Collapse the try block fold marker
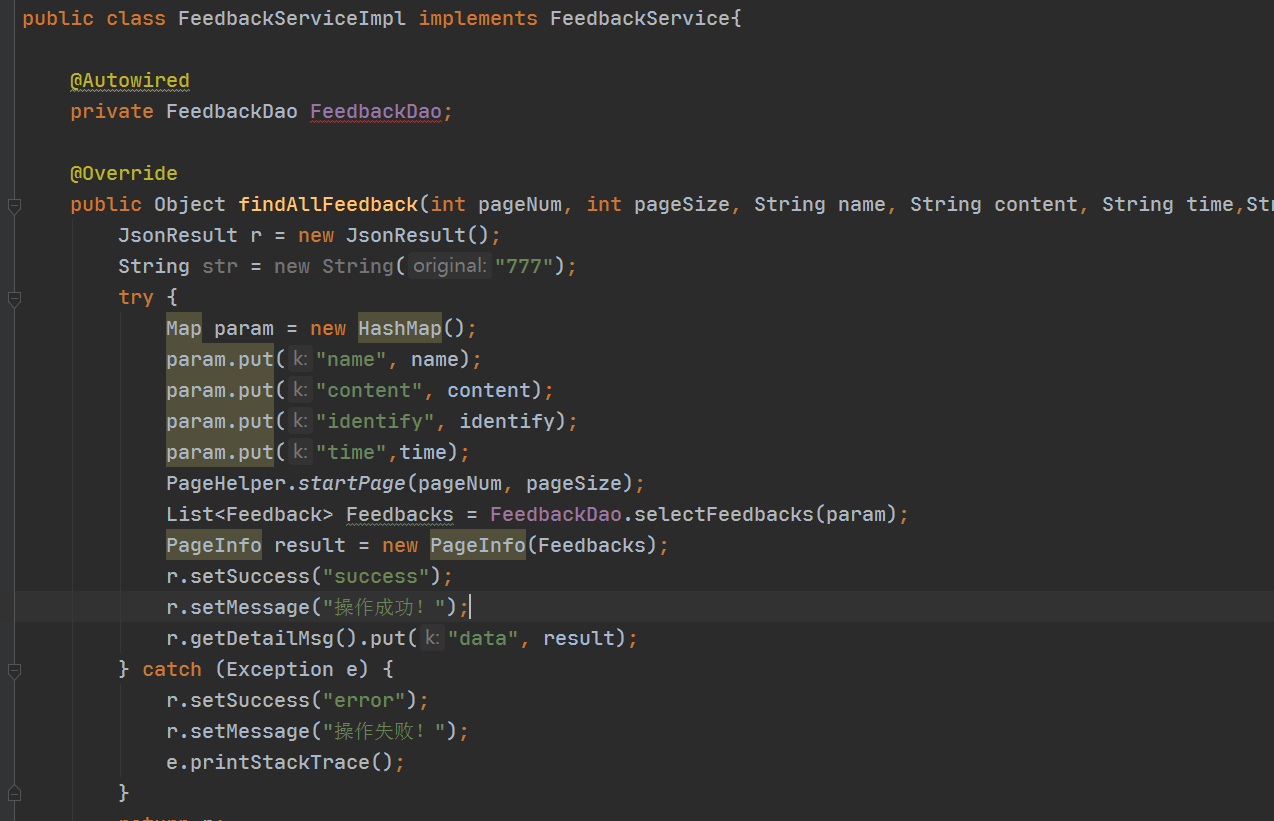 pos(14,298)
